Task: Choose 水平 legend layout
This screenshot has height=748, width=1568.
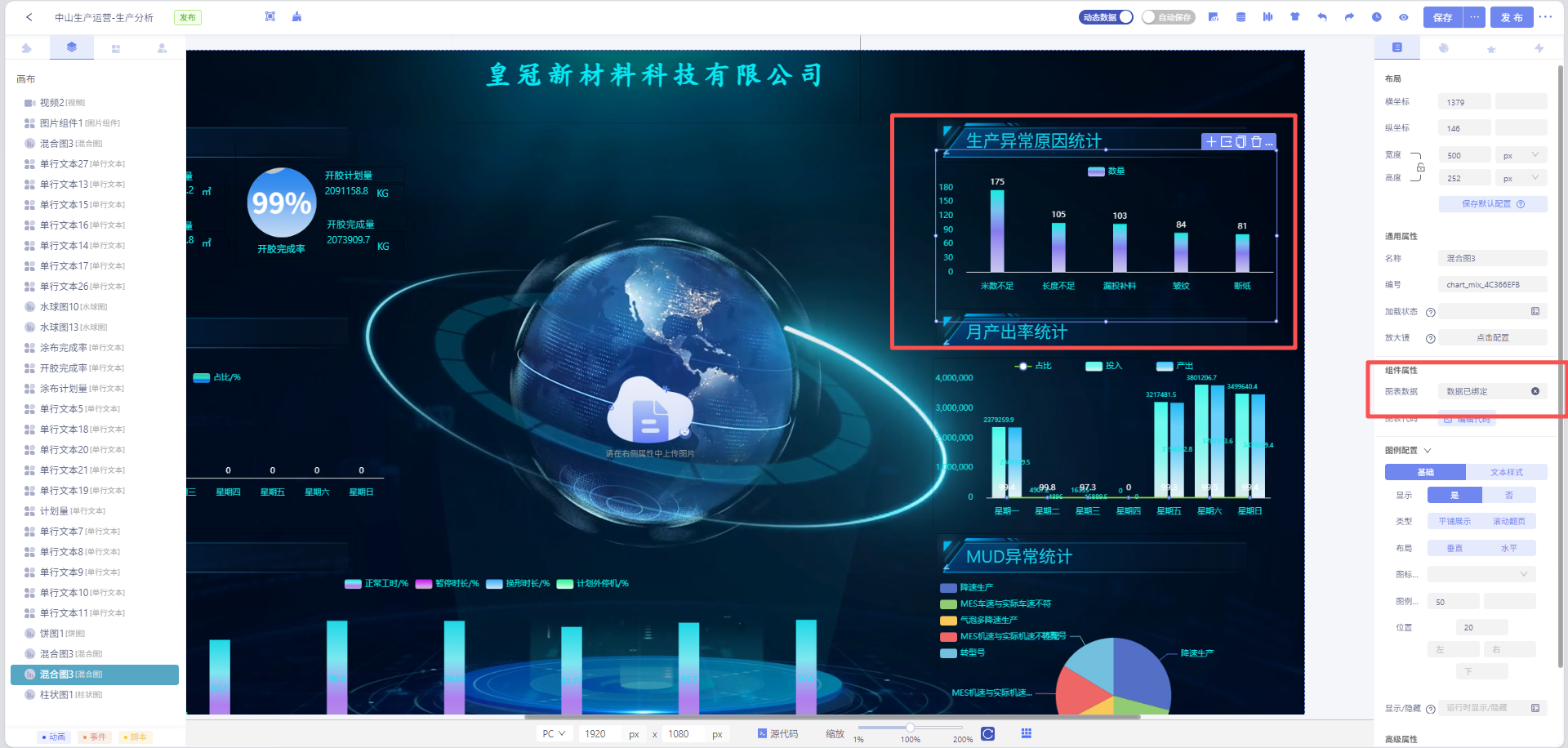Action: point(1509,548)
